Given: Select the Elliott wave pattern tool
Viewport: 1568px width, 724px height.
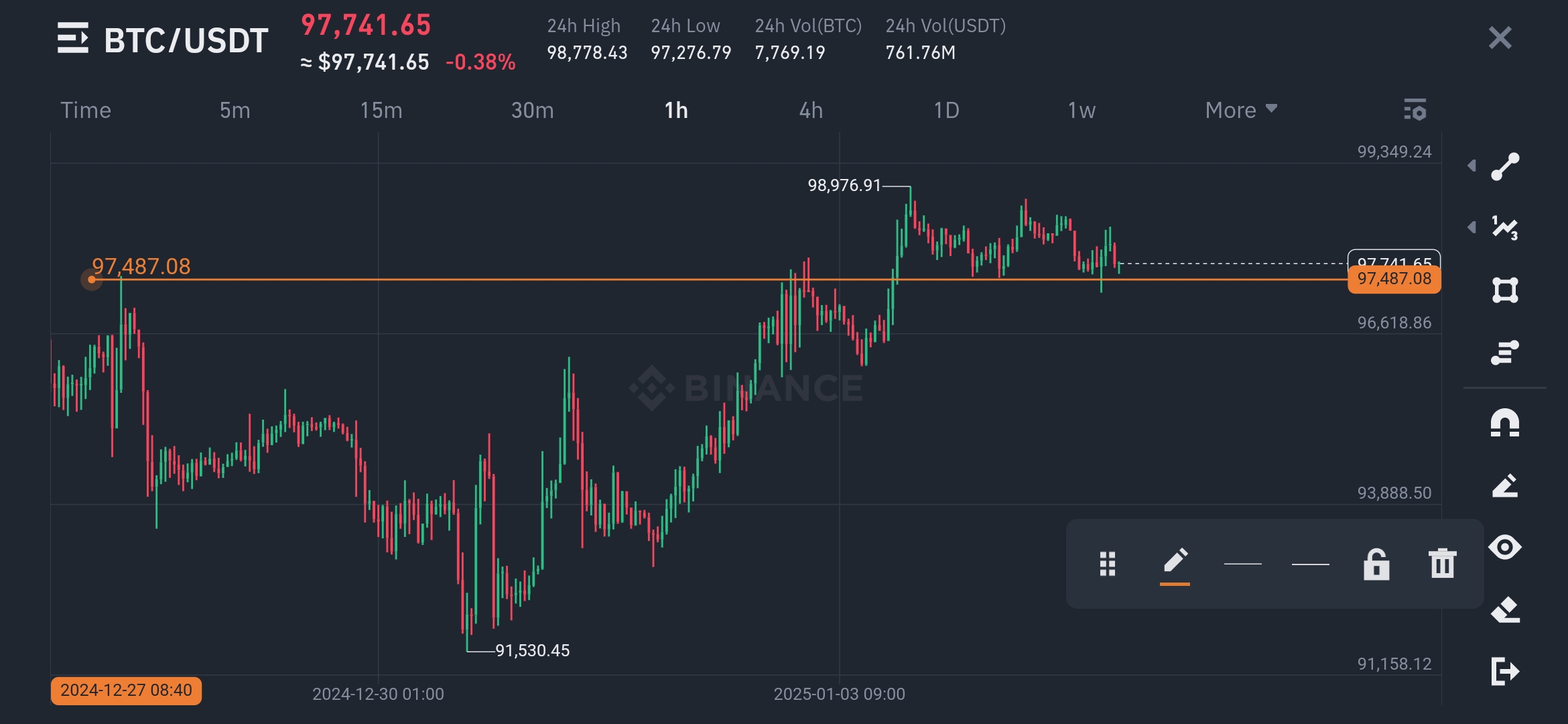Looking at the screenshot, I should [x=1505, y=228].
